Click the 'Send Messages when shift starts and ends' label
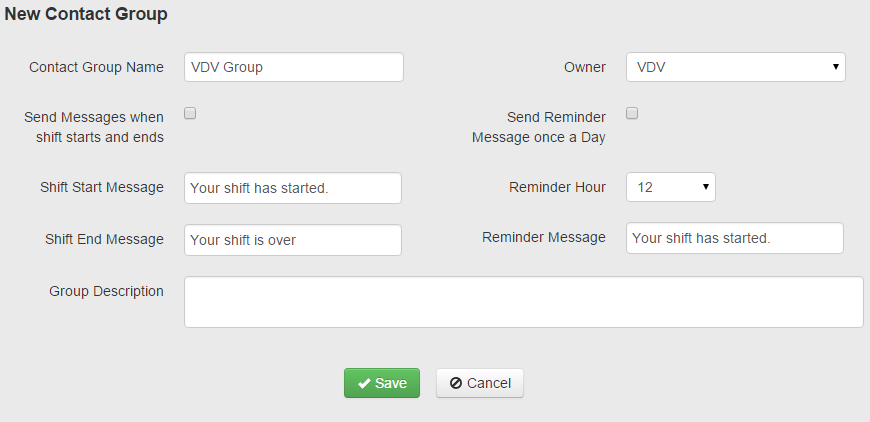Viewport: 870px width, 422px height. 94,127
